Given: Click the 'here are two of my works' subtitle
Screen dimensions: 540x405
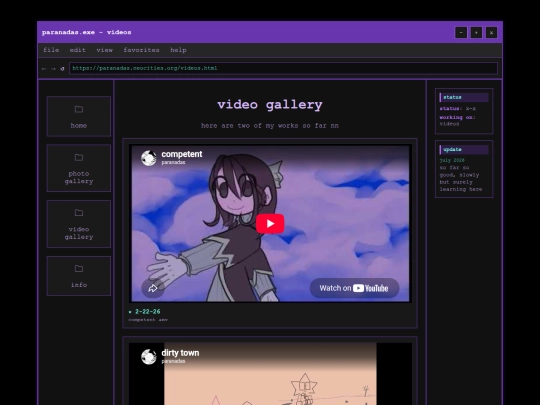Looking at the screenshot, I should point(270,126).
